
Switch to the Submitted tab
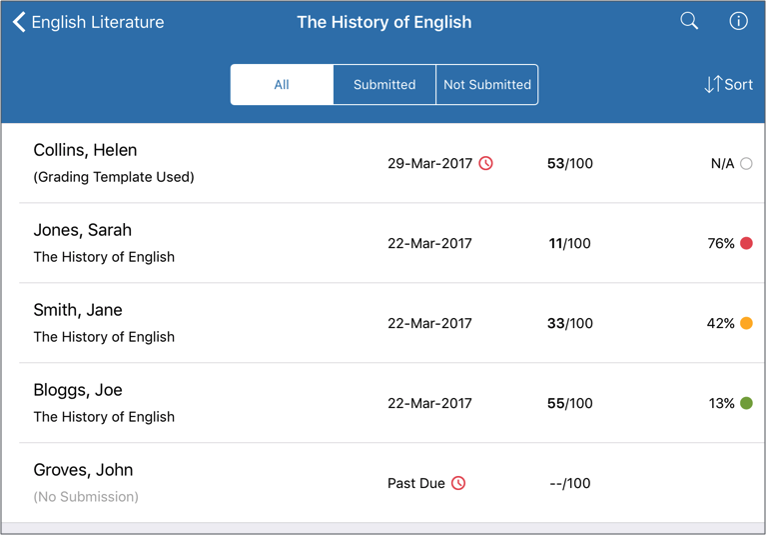pyautogui.click(x=384, y=85)
